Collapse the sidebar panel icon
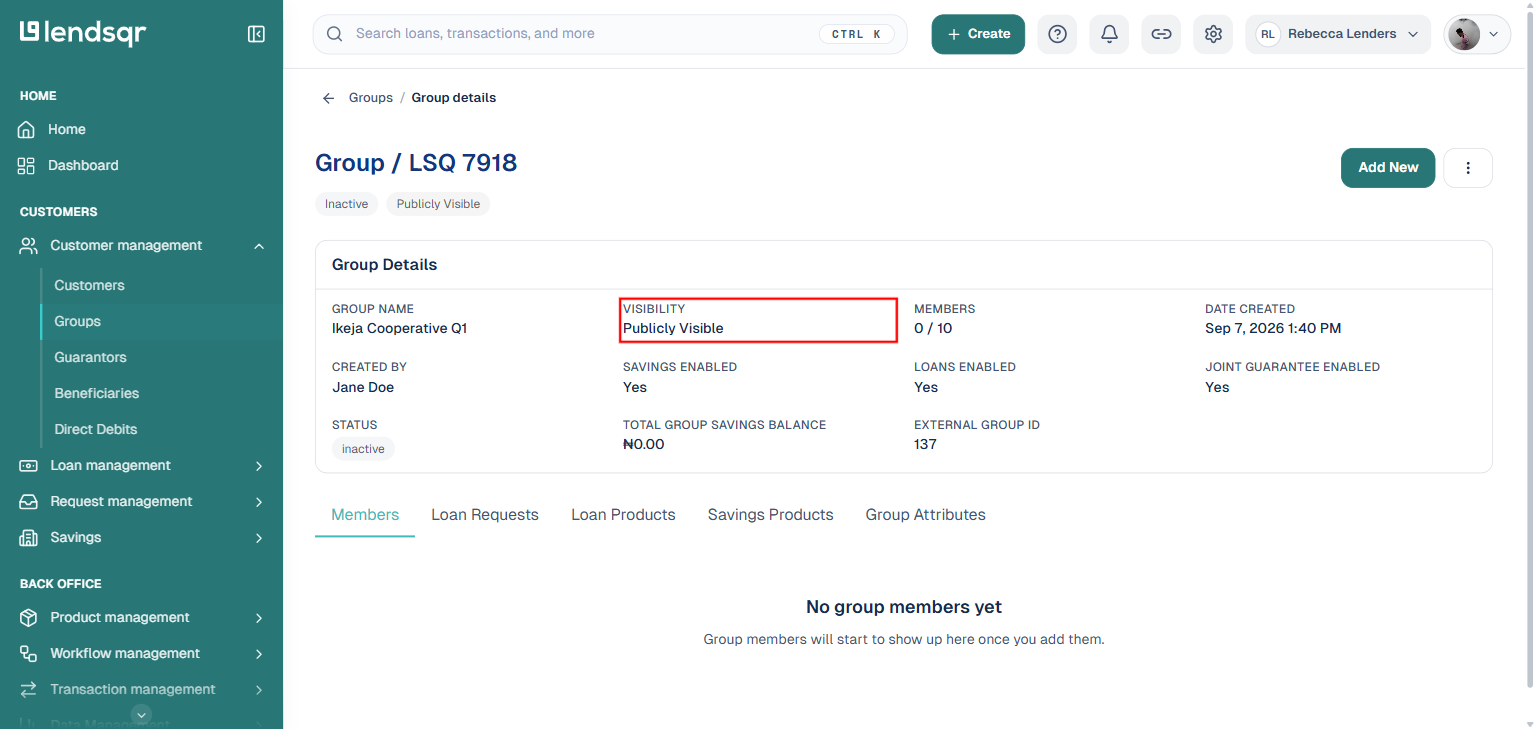Screen dimensions: 1535x730 click(256, 34)
